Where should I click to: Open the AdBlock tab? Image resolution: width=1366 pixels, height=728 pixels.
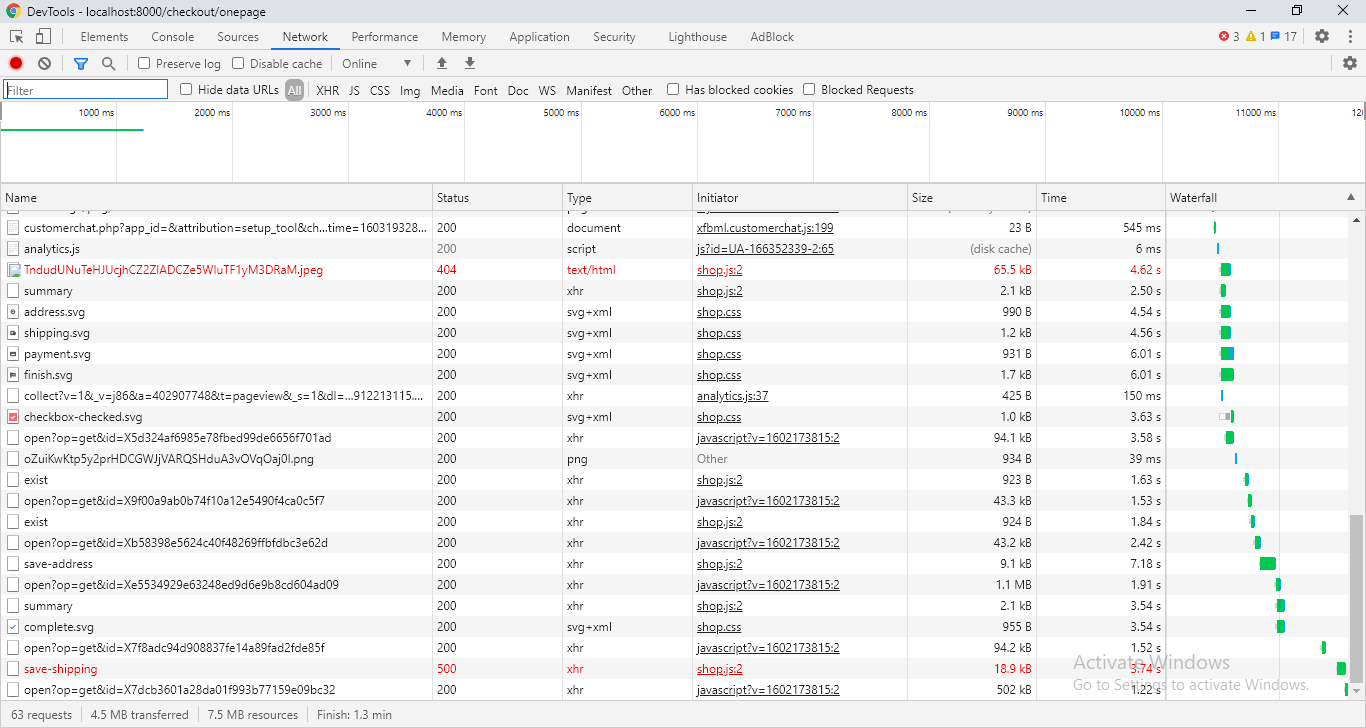click(x=772, y=37)
